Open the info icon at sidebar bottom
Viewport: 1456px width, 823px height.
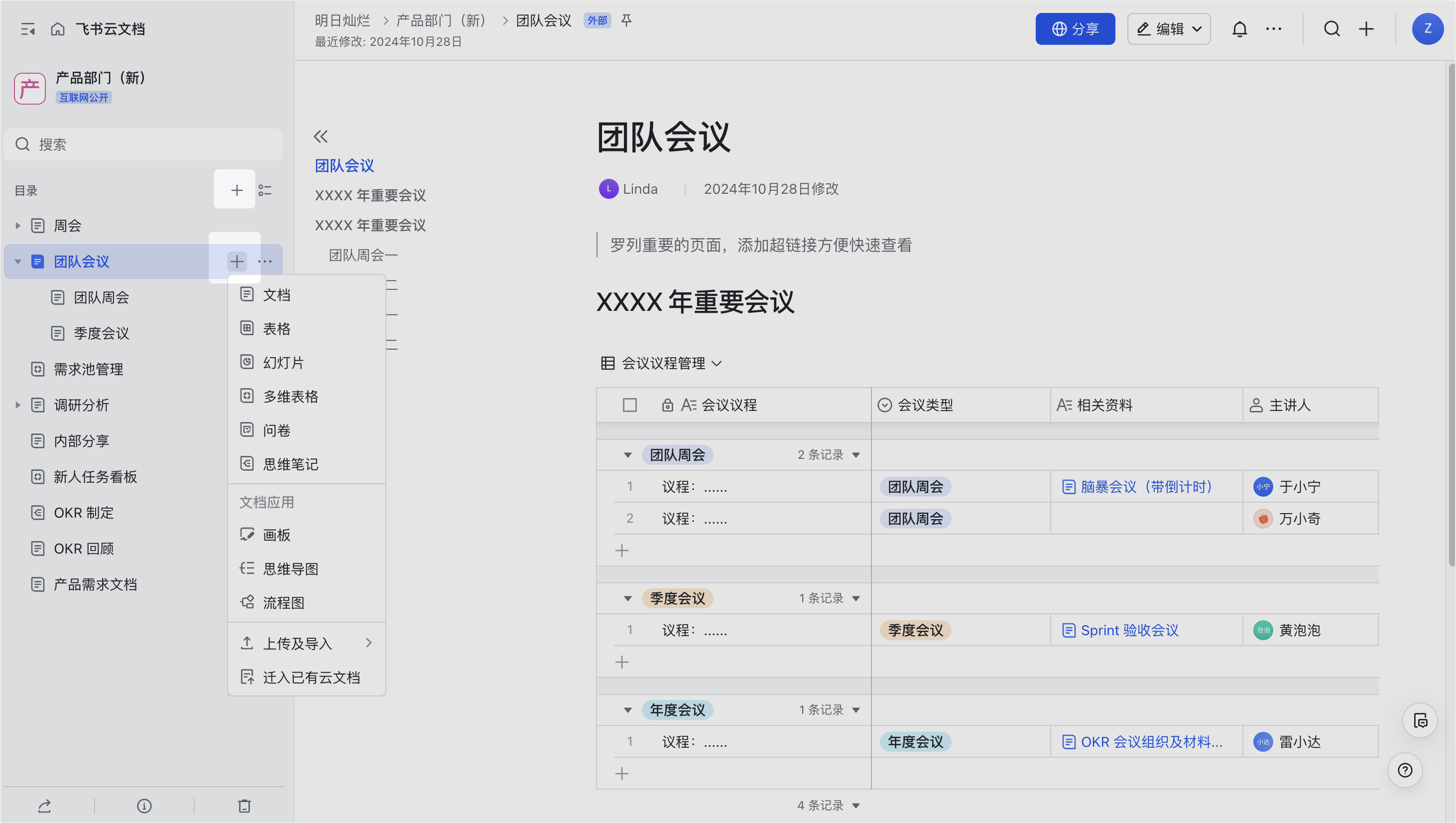pyautogui.click(x=144, y=806)
